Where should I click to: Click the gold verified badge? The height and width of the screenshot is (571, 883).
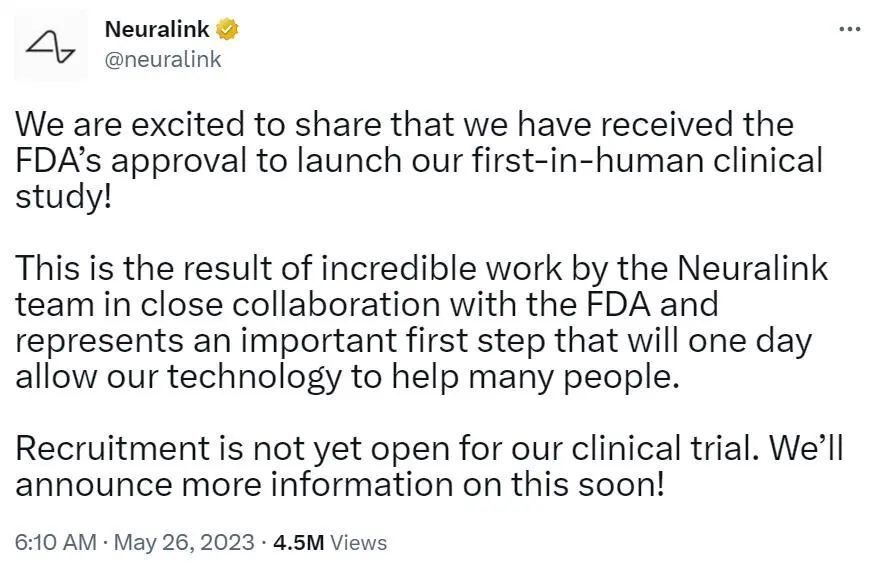(x=227, y=29)
